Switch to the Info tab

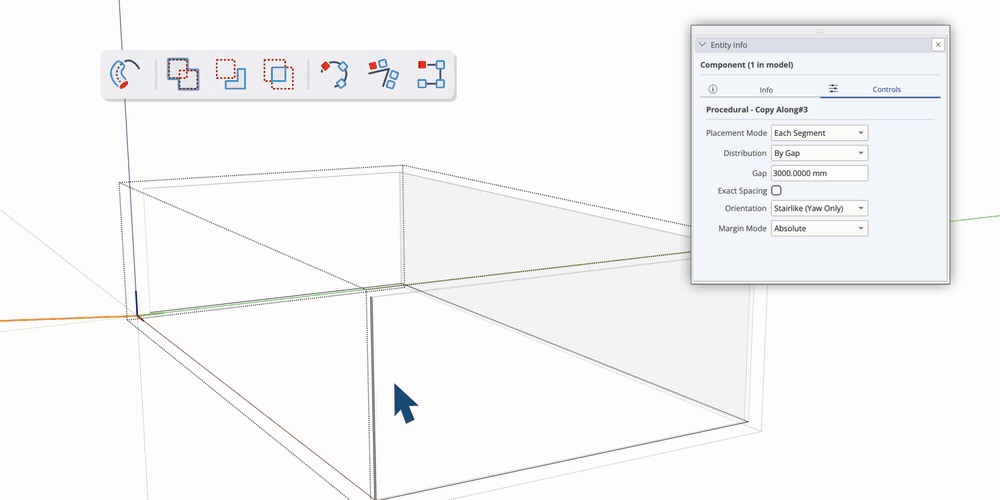click(x=766, y=90)
